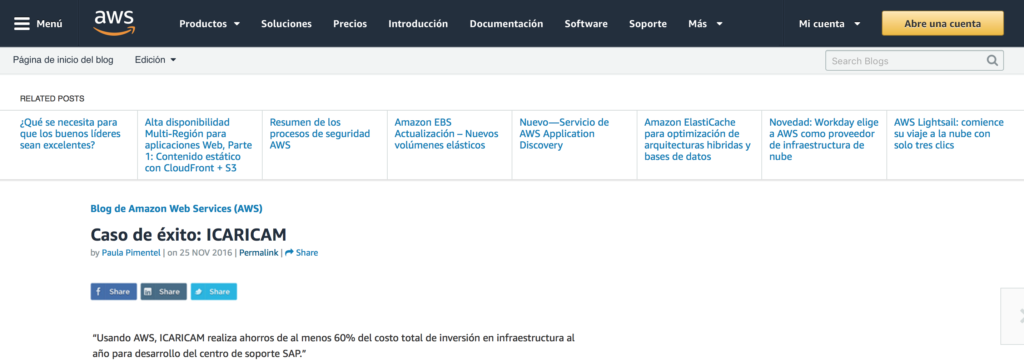This screenshot has height=362, width=1024.
Task: Click the search magnifier icon
Action: (x=992, y=61)
